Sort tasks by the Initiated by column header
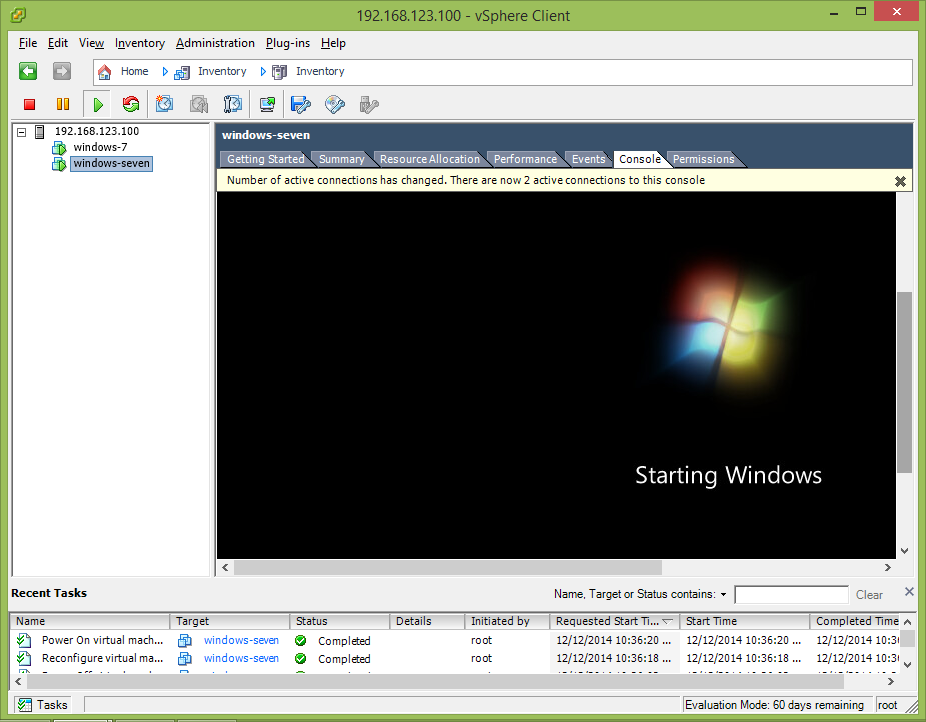Screen dimensions: 926x722 click(507, 621)
